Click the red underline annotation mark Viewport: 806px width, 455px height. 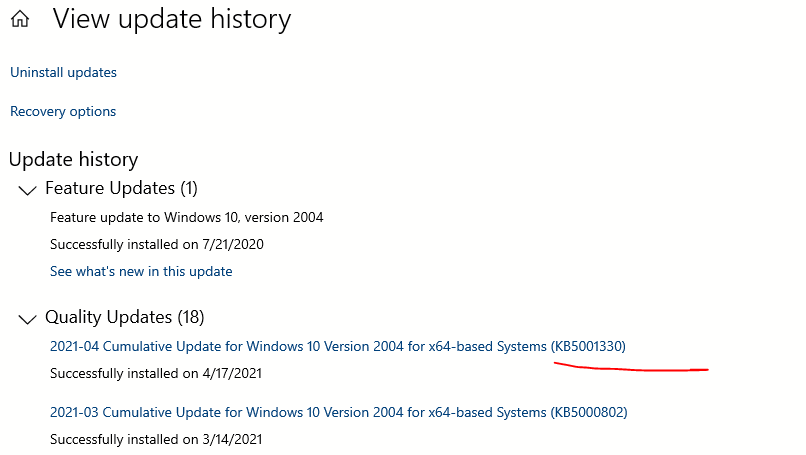click(631, 367)
